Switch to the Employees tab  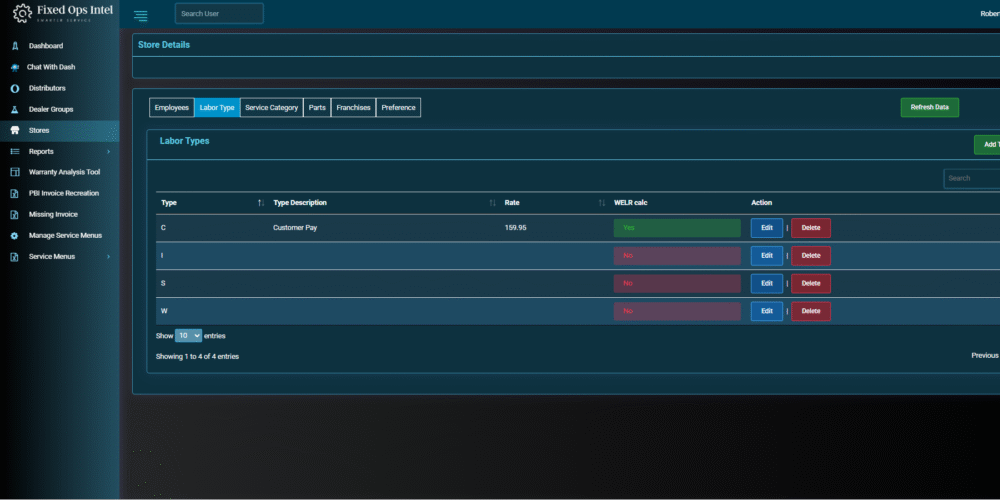coord(171,108)
